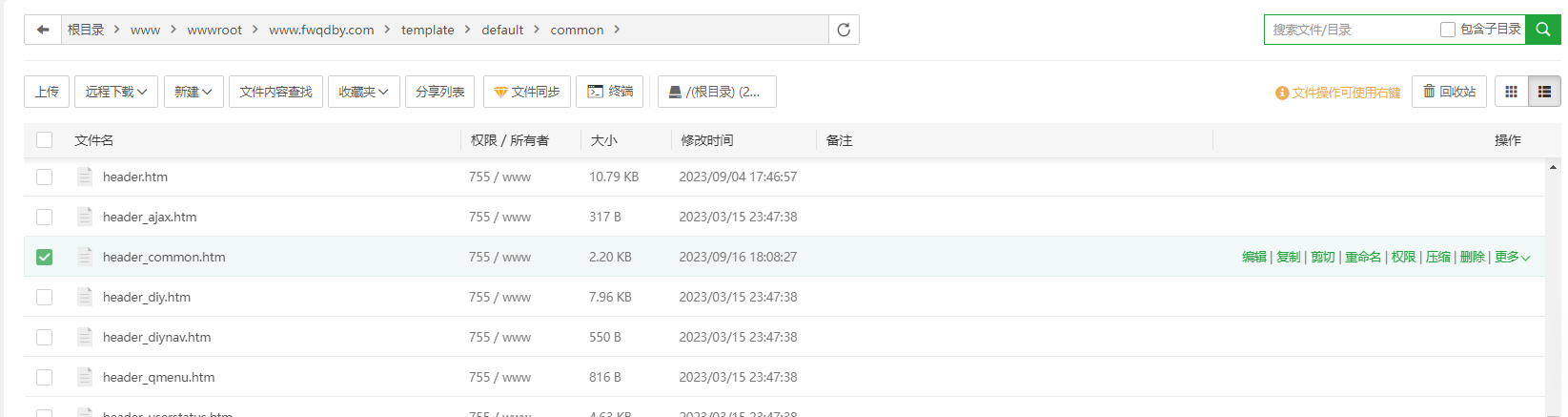This screenshot has height=417, width=1568.
Task: Click the back arrow in path bar
Action: pos(43,30)
